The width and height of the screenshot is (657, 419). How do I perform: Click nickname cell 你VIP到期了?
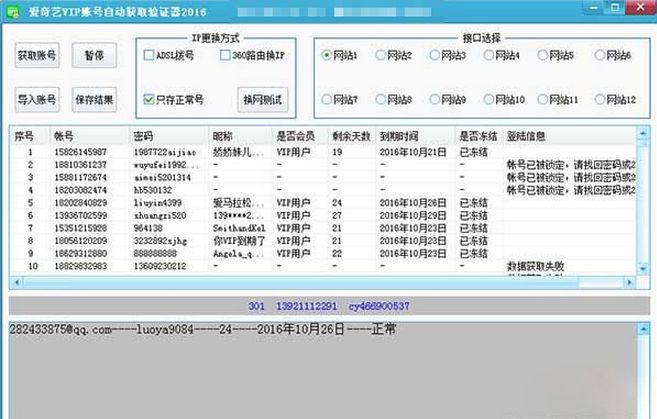[239, 241]
